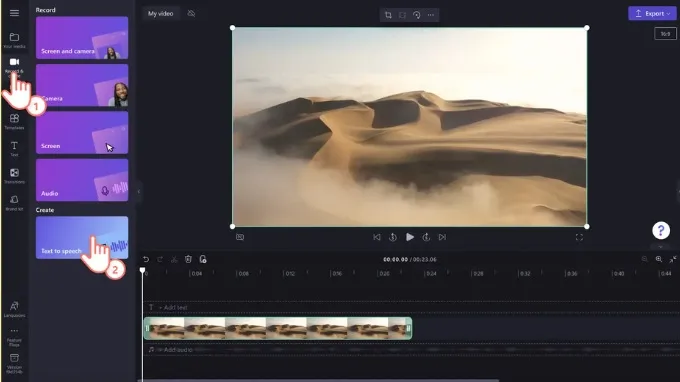Open the Version item in sidebar
Screen dimensions: 680x382
point(14,364)
